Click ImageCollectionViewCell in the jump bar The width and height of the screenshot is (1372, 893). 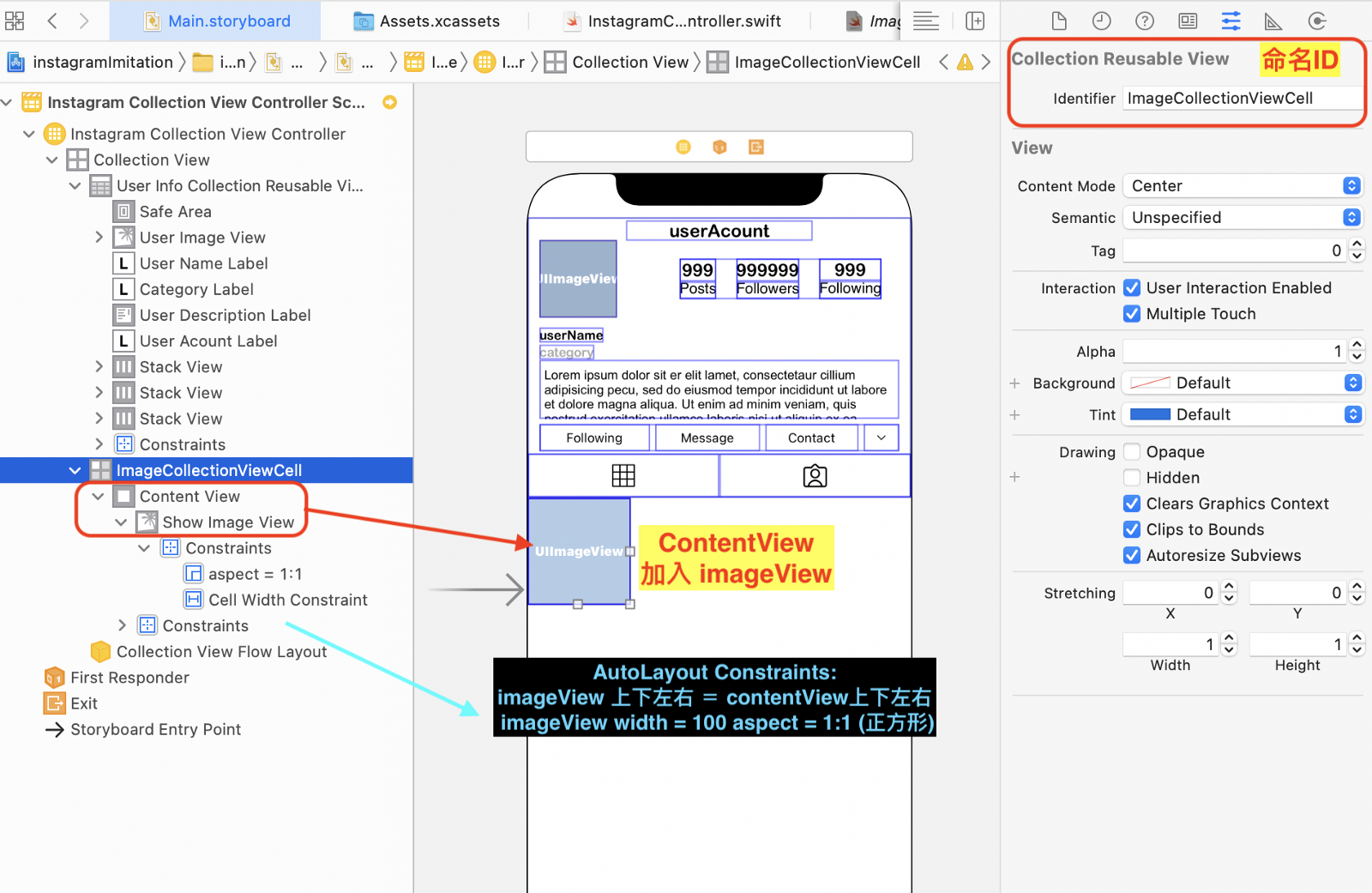(x=826, y=62)
